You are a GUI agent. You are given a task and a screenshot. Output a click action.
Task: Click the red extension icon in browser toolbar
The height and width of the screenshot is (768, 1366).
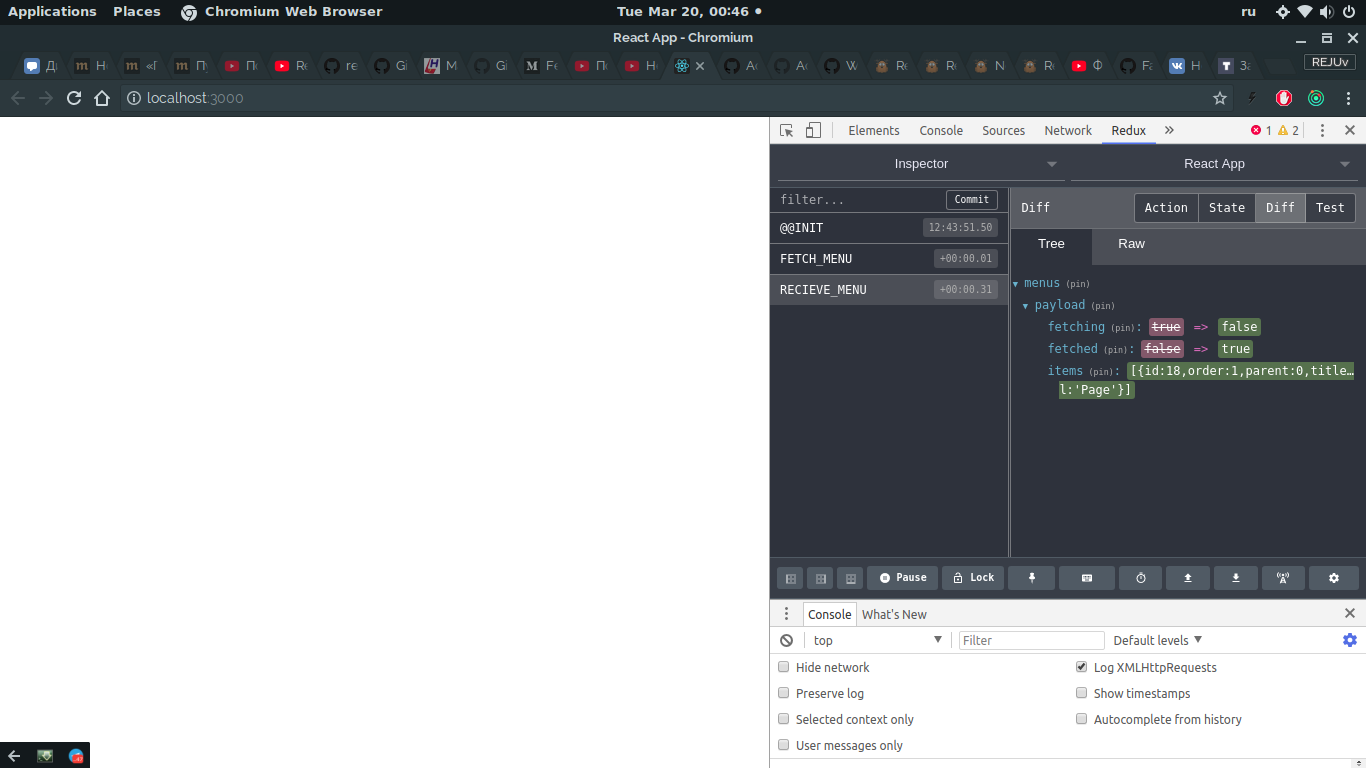[1284, 98]
